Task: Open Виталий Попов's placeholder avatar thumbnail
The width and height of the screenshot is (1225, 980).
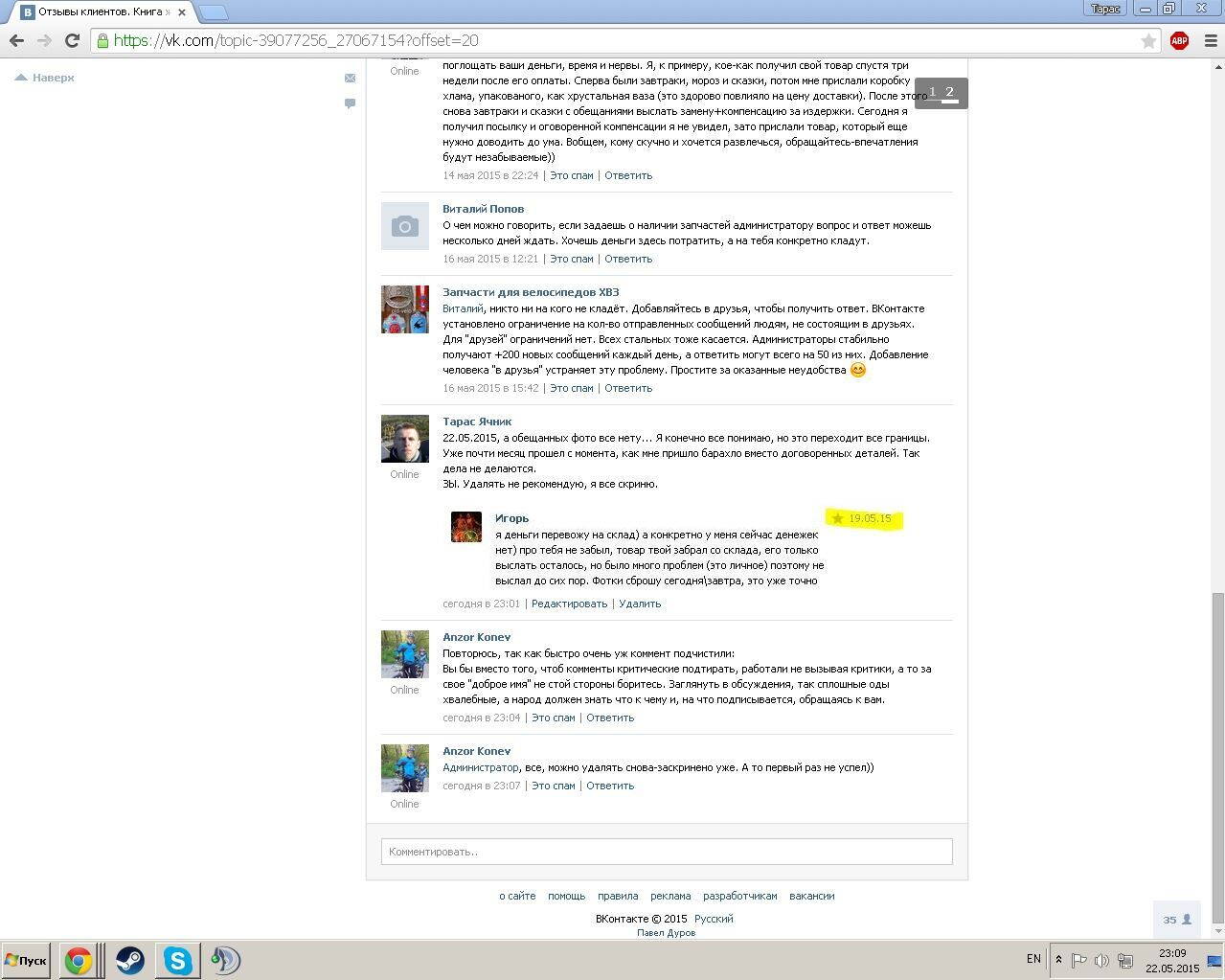Action: point(405,226)
